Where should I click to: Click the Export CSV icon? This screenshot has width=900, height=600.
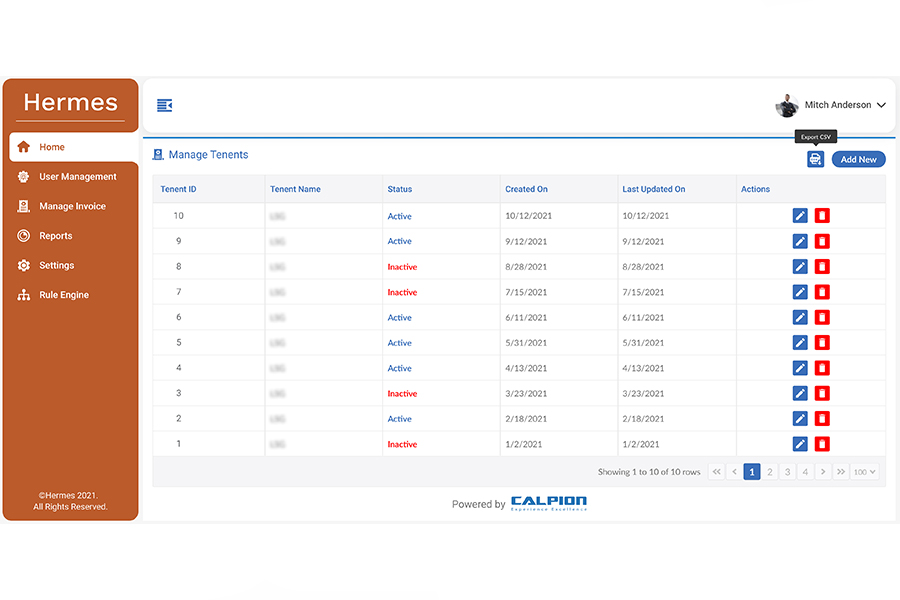pyautogui.click(x=815, y=159)
